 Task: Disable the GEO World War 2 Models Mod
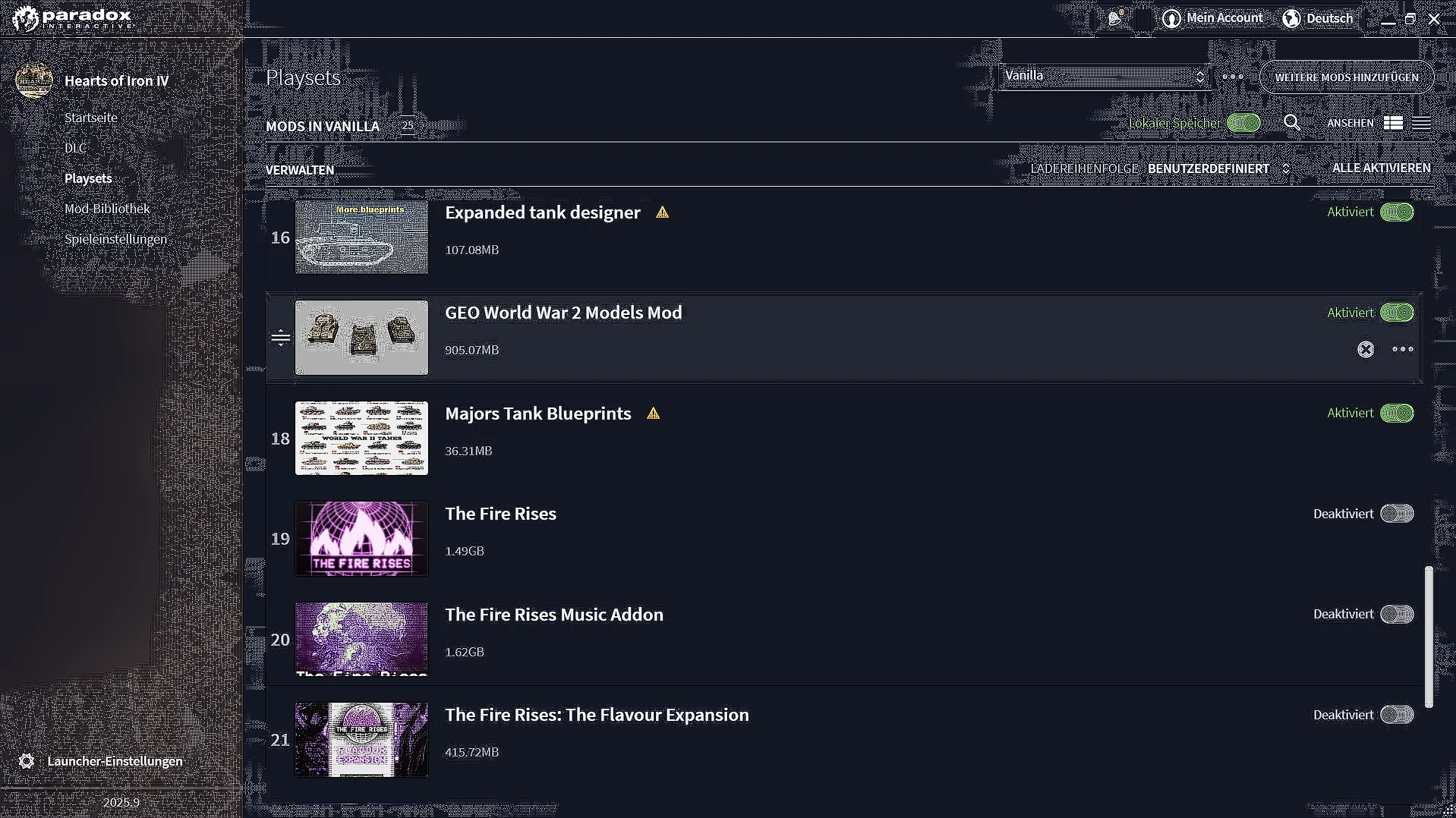click(1397, 313)
